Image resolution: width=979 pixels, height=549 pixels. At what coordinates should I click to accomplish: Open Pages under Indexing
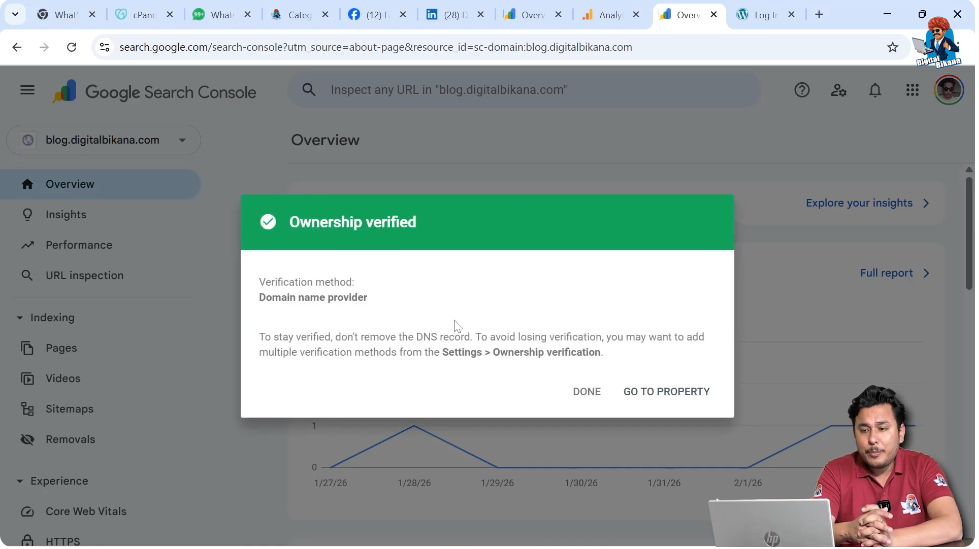coord(61,349)
